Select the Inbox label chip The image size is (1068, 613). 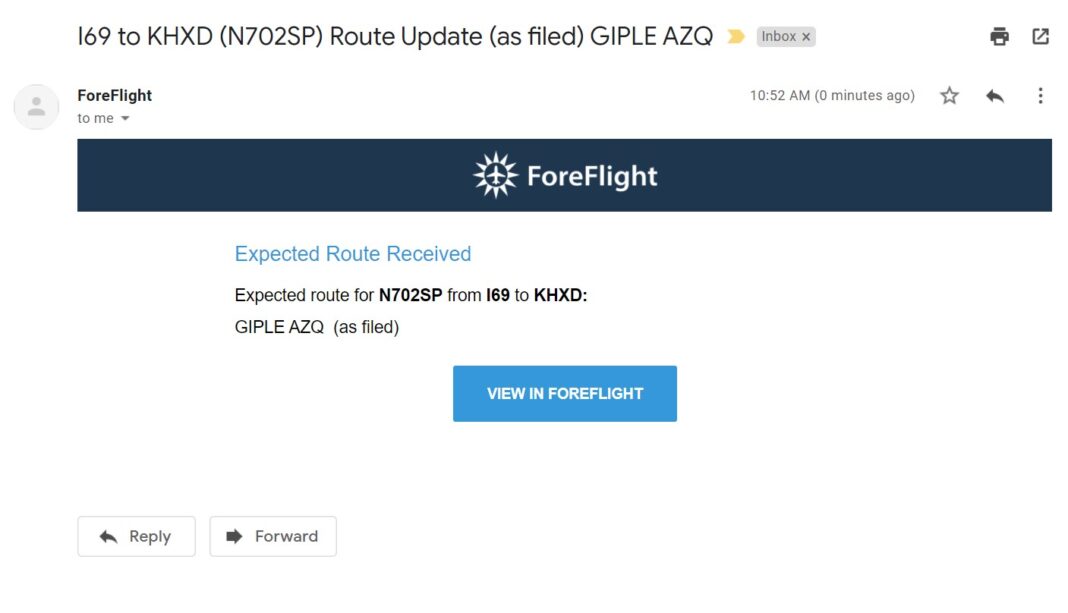tap(778, 36)
